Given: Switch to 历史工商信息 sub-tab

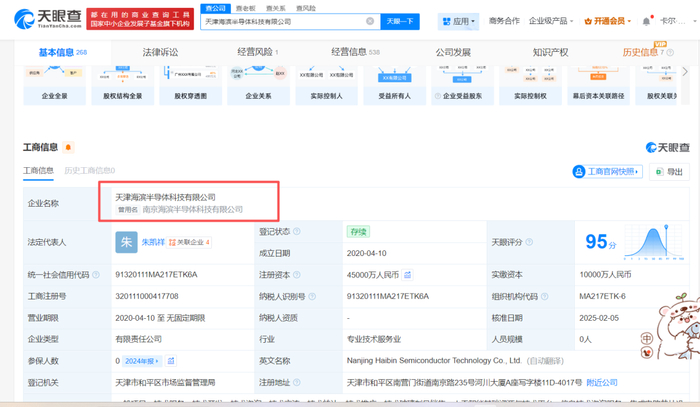Looking at the screenshot, I should (x=89, y=171).
